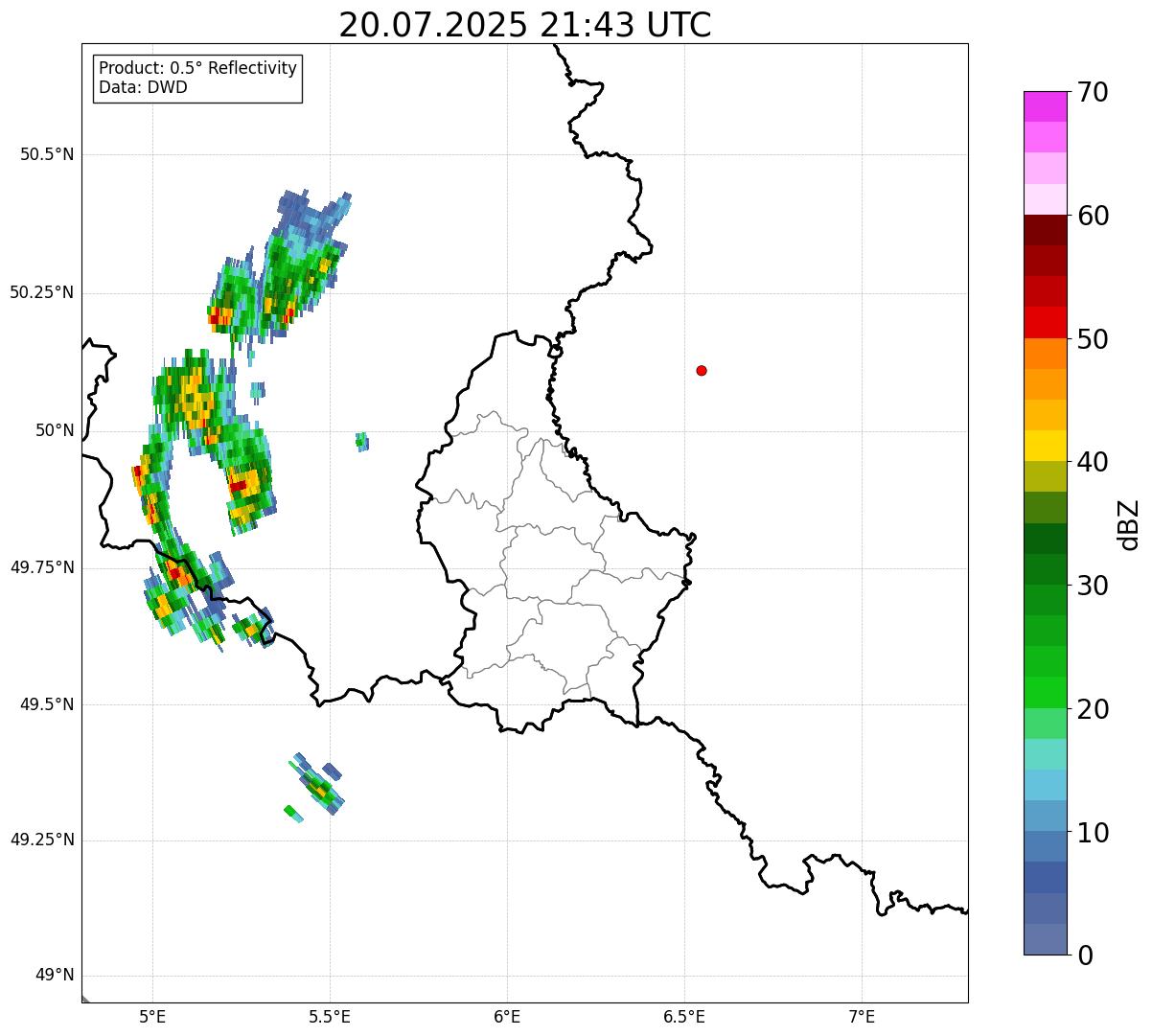Click the 5°E longitude label
The width and height of the screenshot is (1152, 1036).
point(152,1016)
